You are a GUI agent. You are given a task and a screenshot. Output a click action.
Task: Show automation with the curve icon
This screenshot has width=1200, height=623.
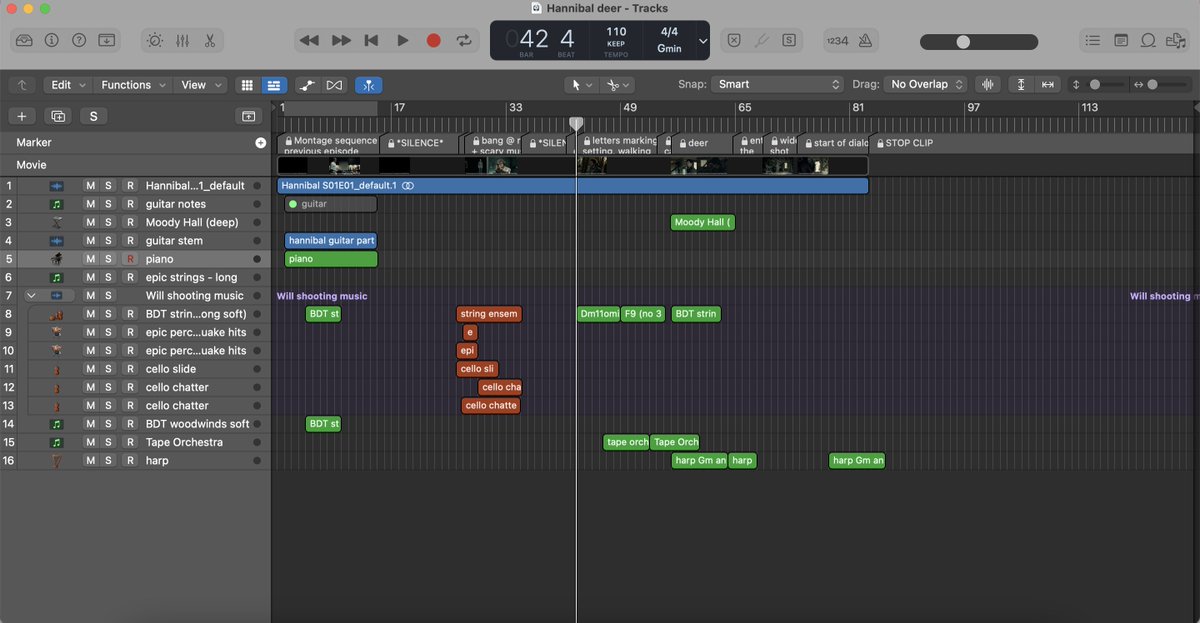pyautogui.click(x=308, y=85)
